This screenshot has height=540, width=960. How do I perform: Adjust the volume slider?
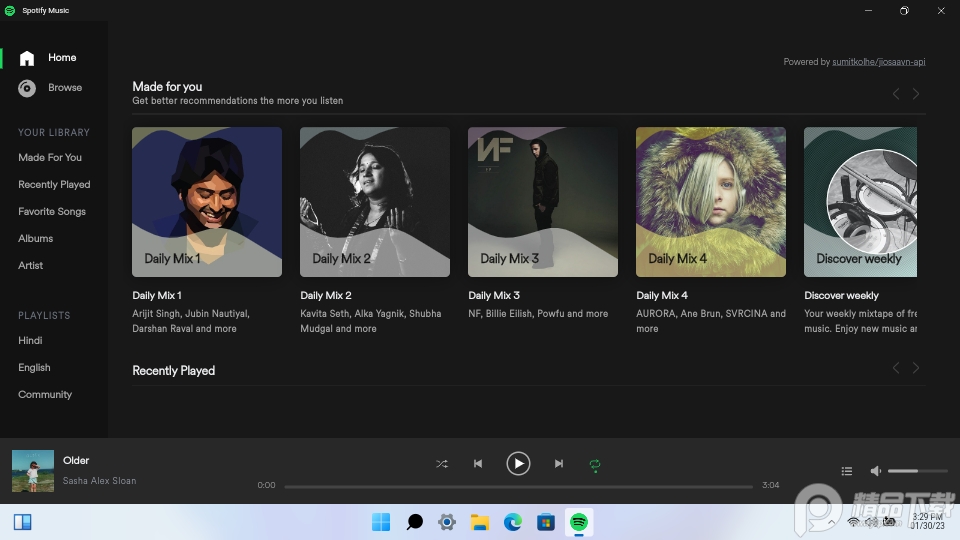click(x=917, y=471)
